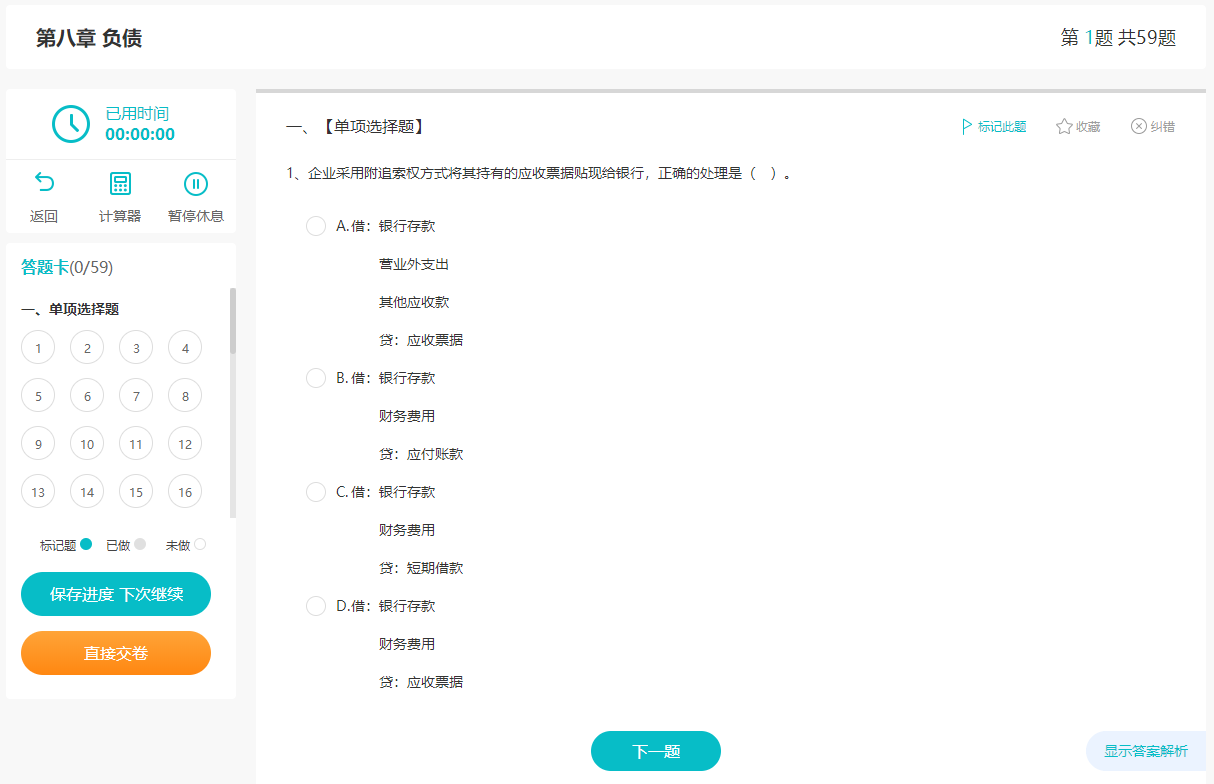Open the 计算器 (calculator) tool
Viewport: 1214px width, 784px height.
coord(119,182)
